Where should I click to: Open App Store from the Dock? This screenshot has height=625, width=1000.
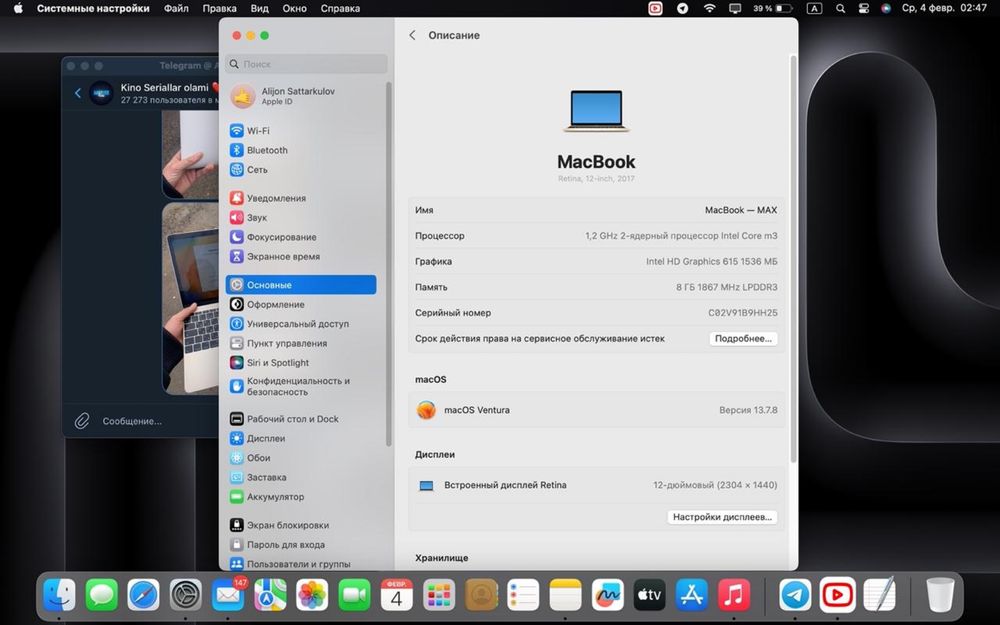691,596
